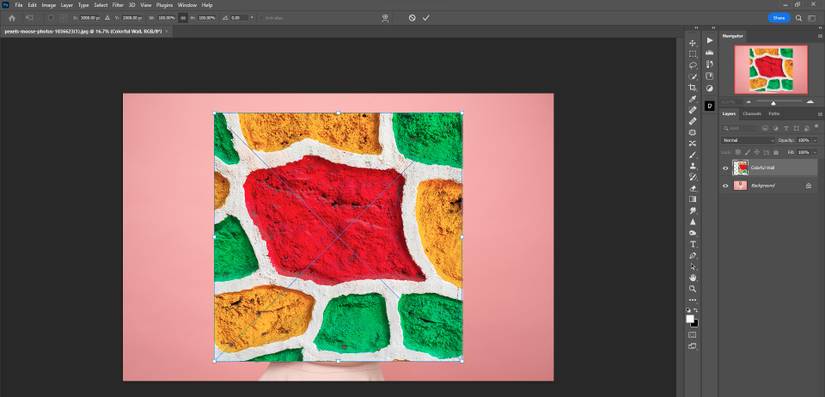Image resolution: width=825 pixels, height=397 pixels.
Task: Select the Brush tool
Action: point(693,155)
